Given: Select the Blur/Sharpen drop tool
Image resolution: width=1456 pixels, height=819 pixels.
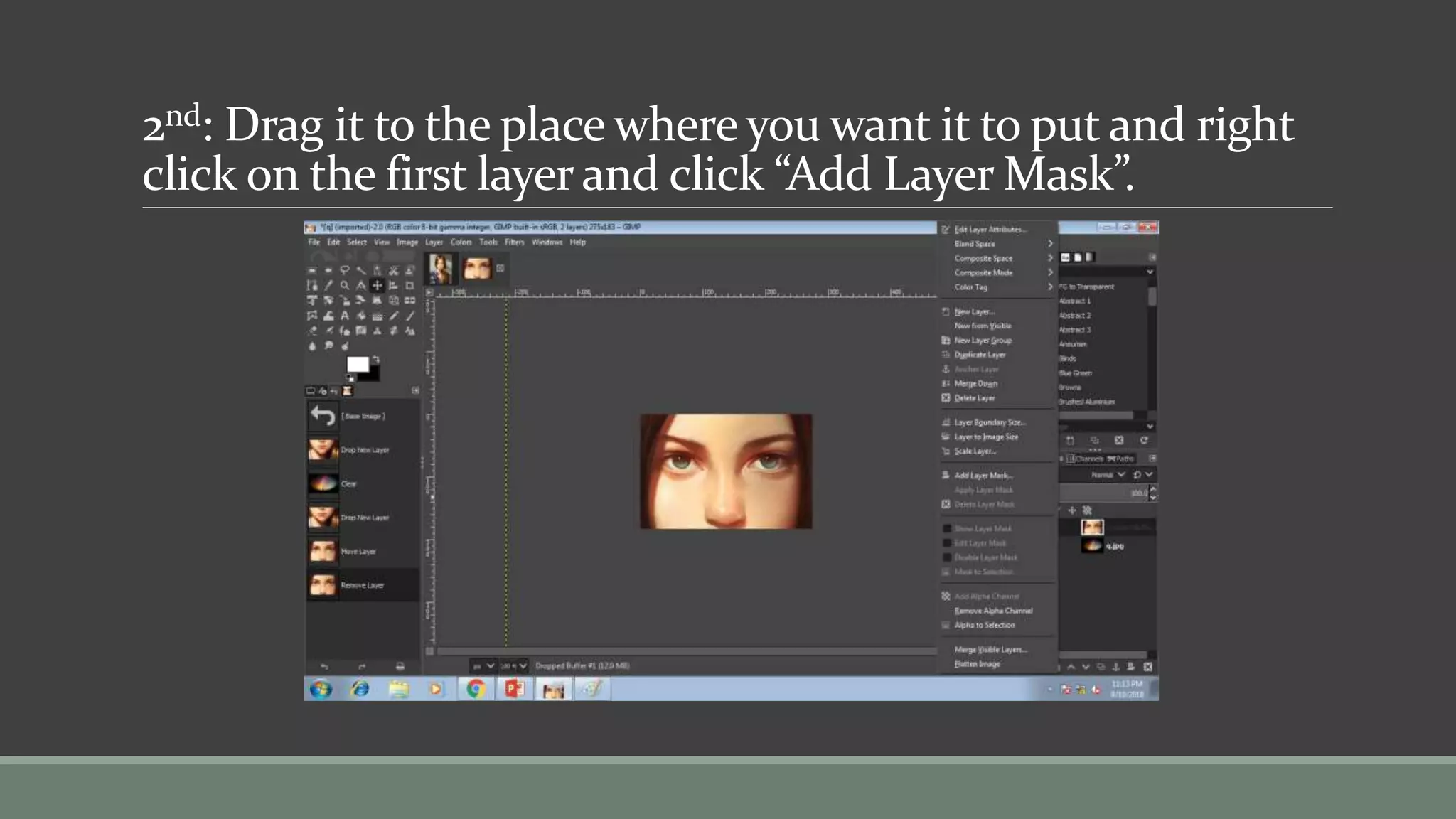Looking at the screenshot, I should click(311, 346).
